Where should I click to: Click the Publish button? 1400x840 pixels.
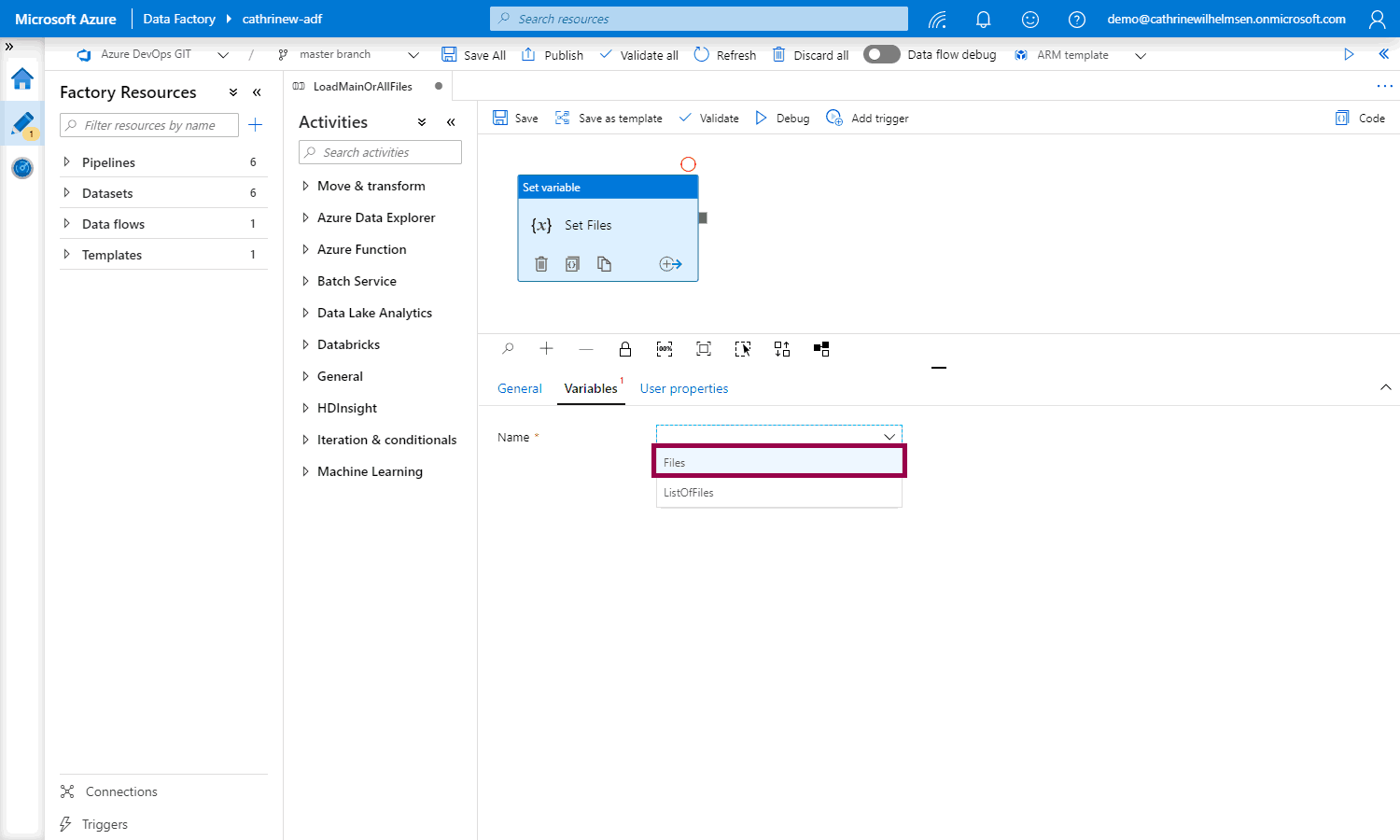(x=553, y=55)
